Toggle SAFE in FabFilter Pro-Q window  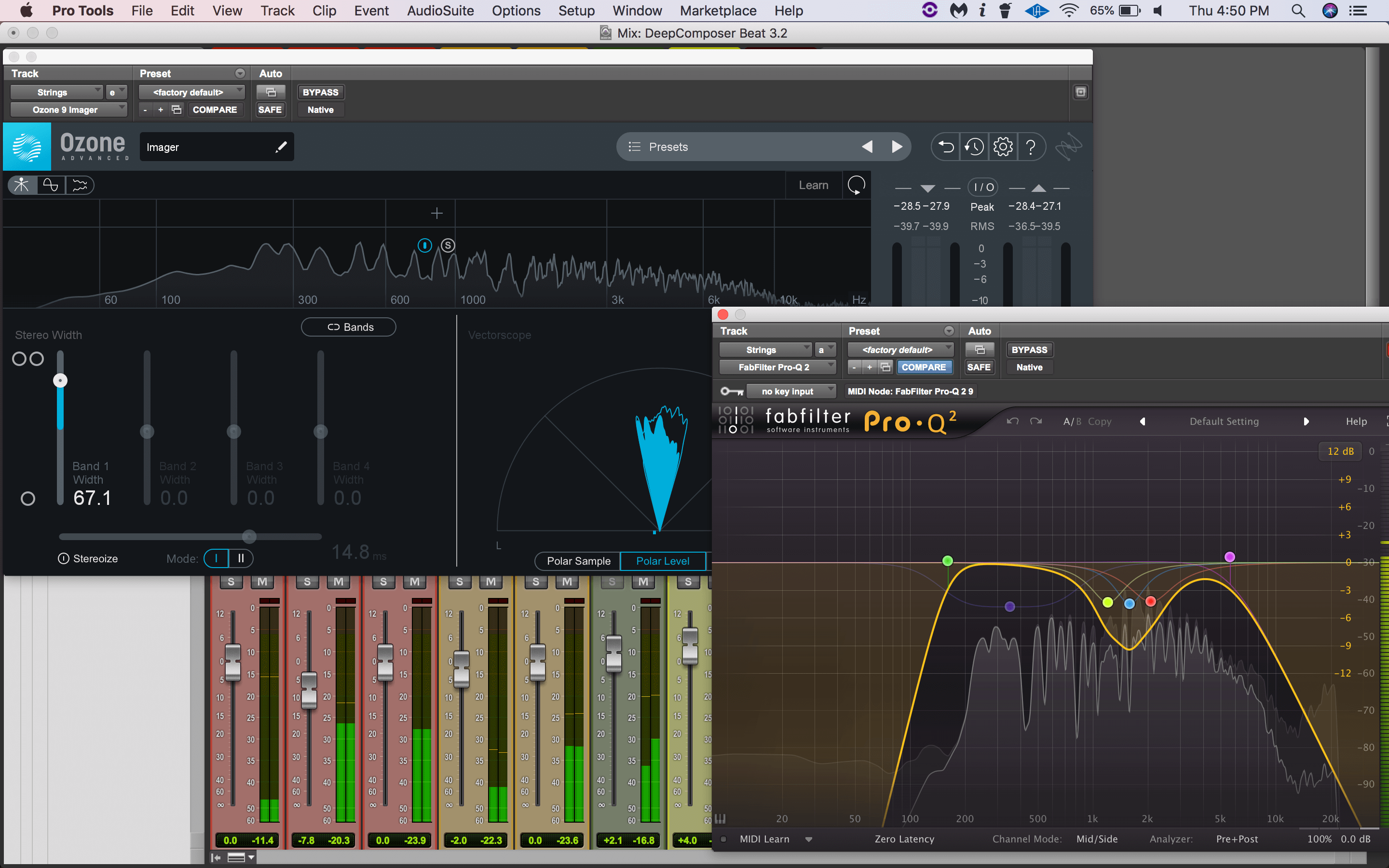point(979,367)
